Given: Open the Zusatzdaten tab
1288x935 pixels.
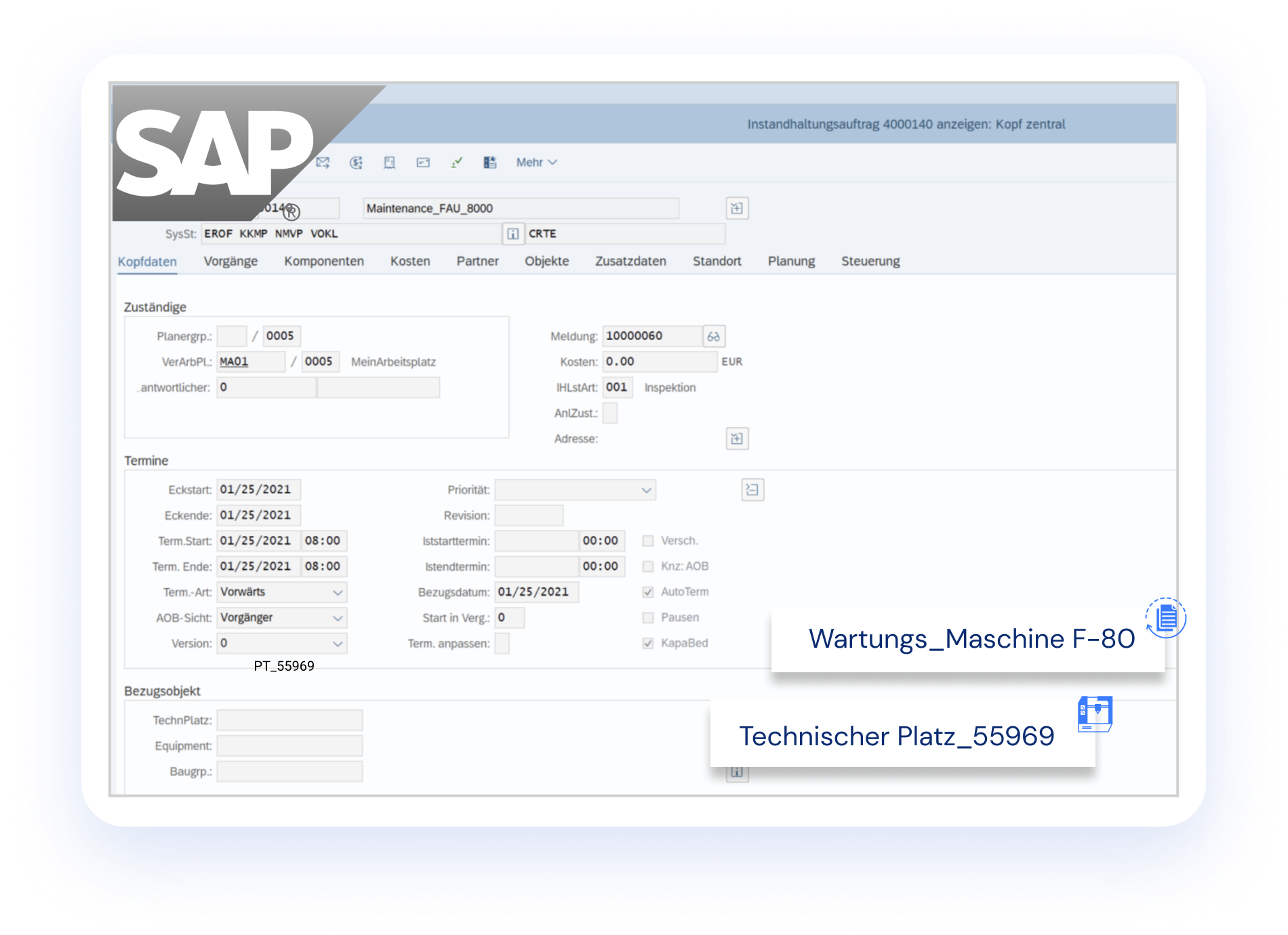Looking at the screenshot, I should click(x=630, y=262).
